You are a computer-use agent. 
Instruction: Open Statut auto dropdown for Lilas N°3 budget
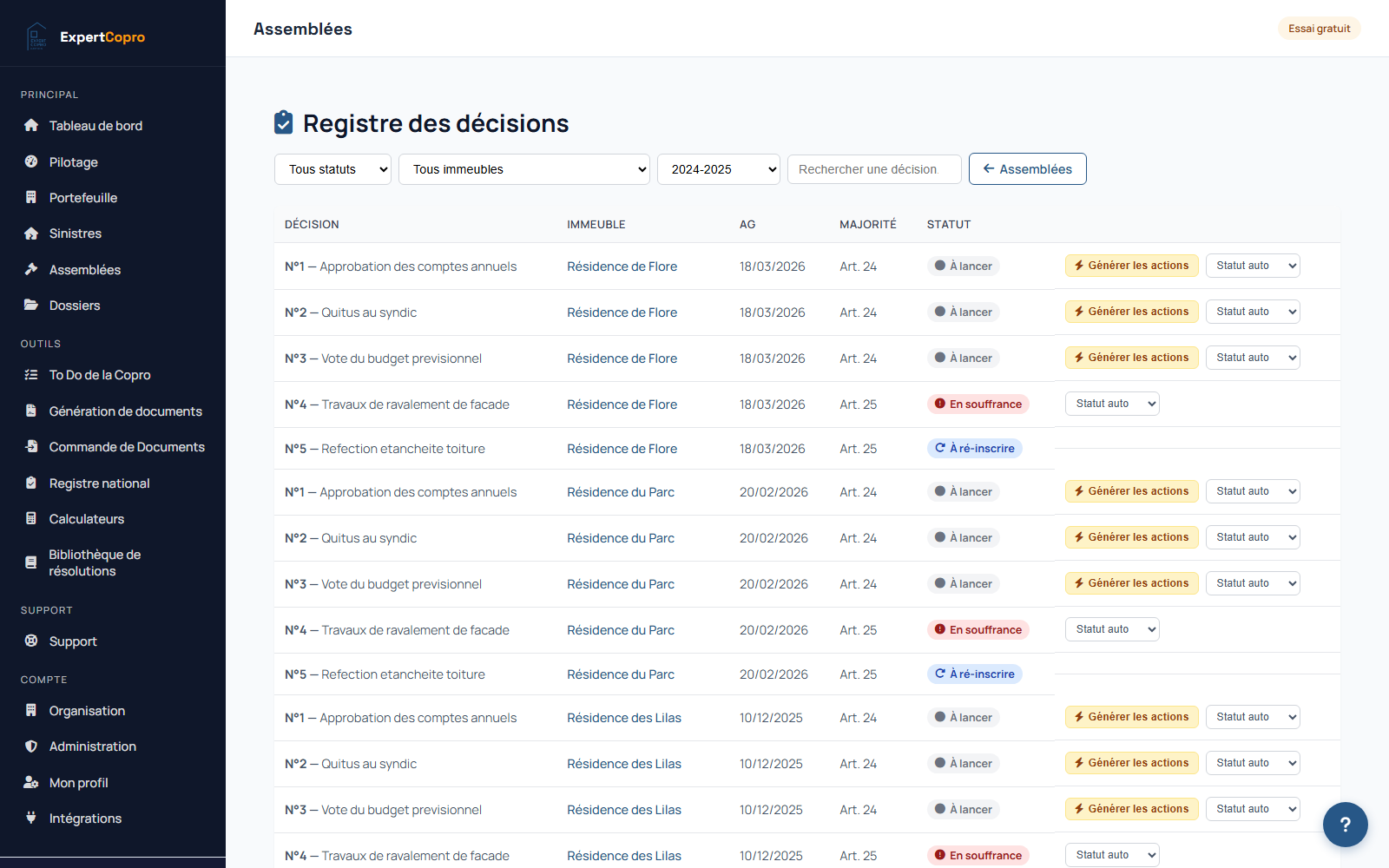coord(1253,809)
